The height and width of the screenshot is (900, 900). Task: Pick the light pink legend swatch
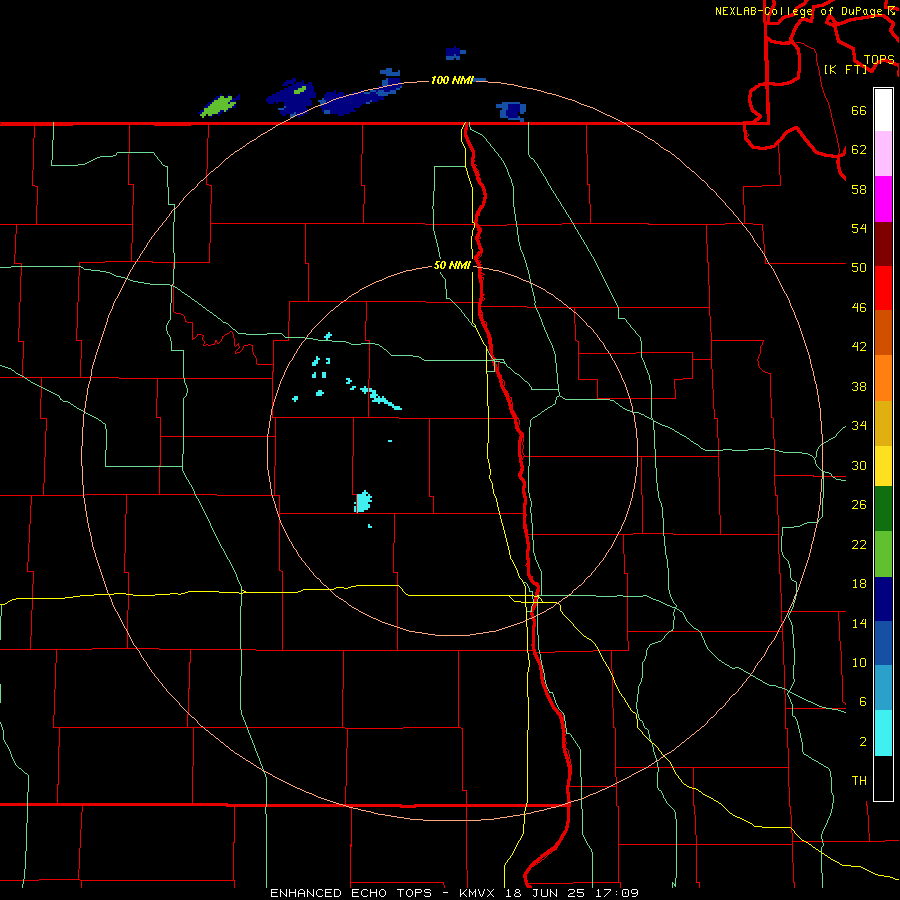click(x=883, y=154)
